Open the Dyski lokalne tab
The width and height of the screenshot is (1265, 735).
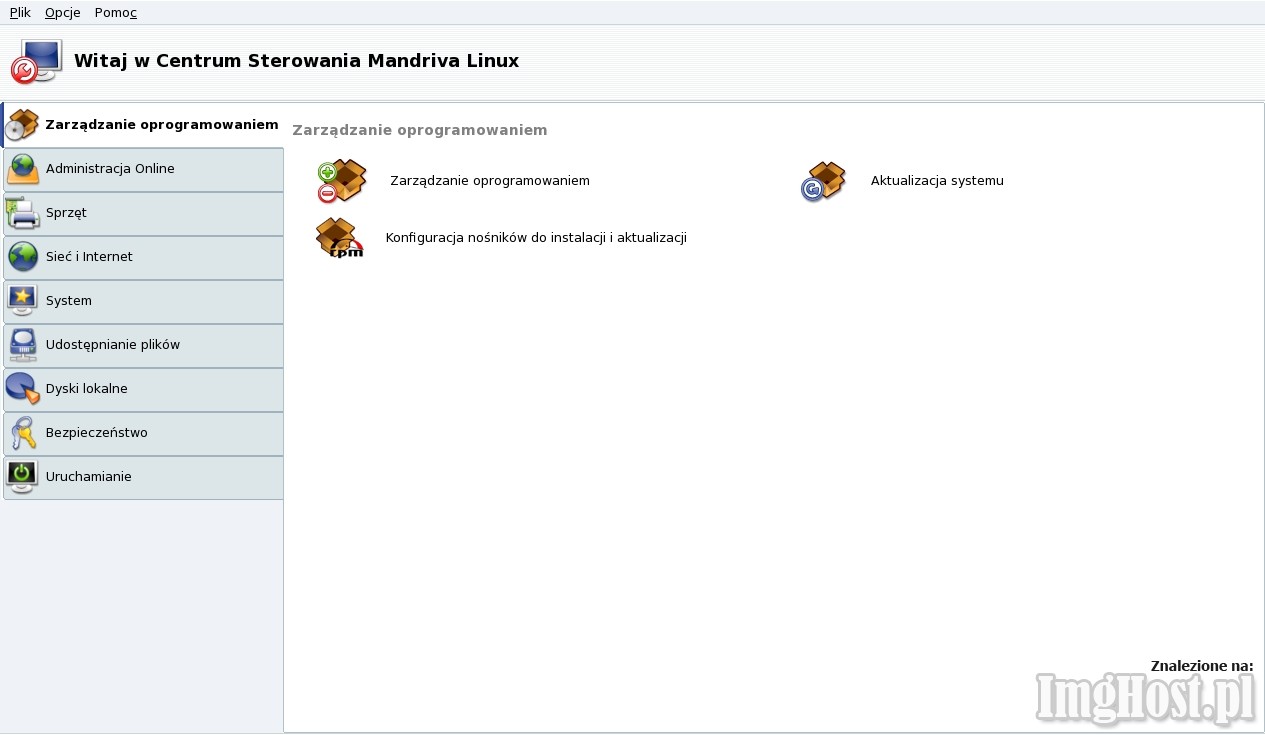[143, 389]
